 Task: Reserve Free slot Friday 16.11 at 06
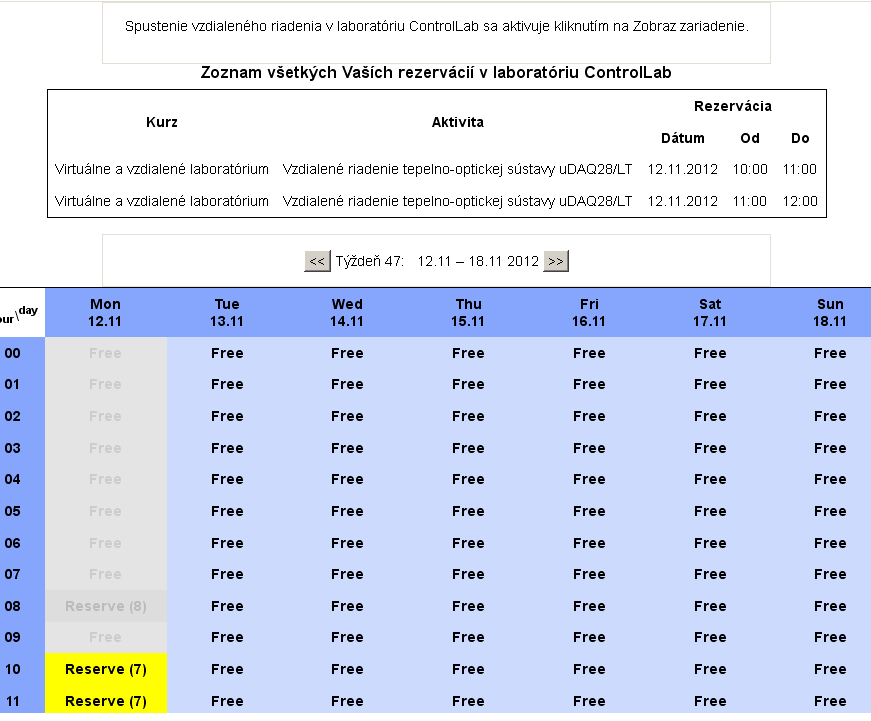pos(589,543)
